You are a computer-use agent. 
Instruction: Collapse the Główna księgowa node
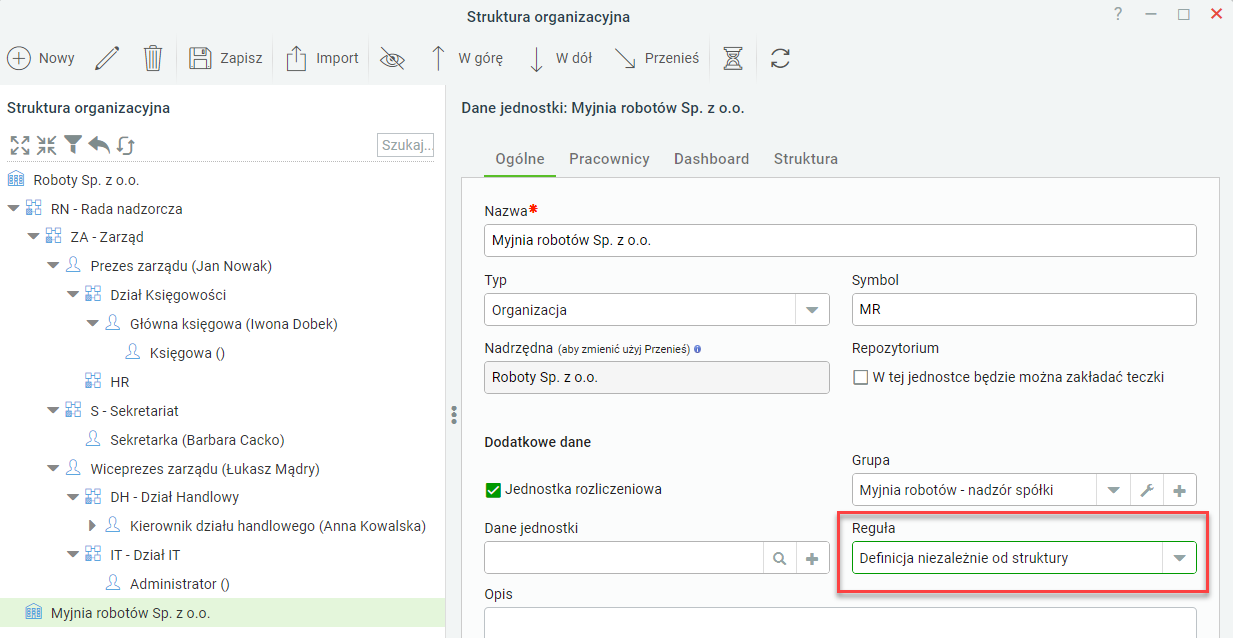93,324
